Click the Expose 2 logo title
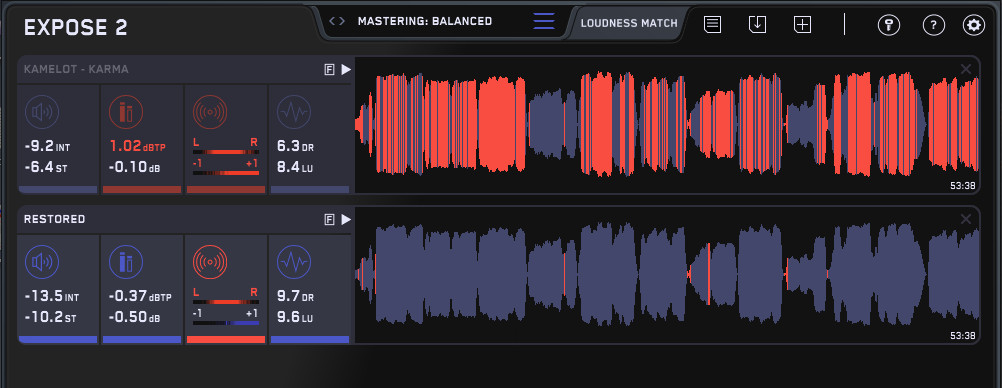The width and height of the screenshot is (1002, 388). point(75,27)
